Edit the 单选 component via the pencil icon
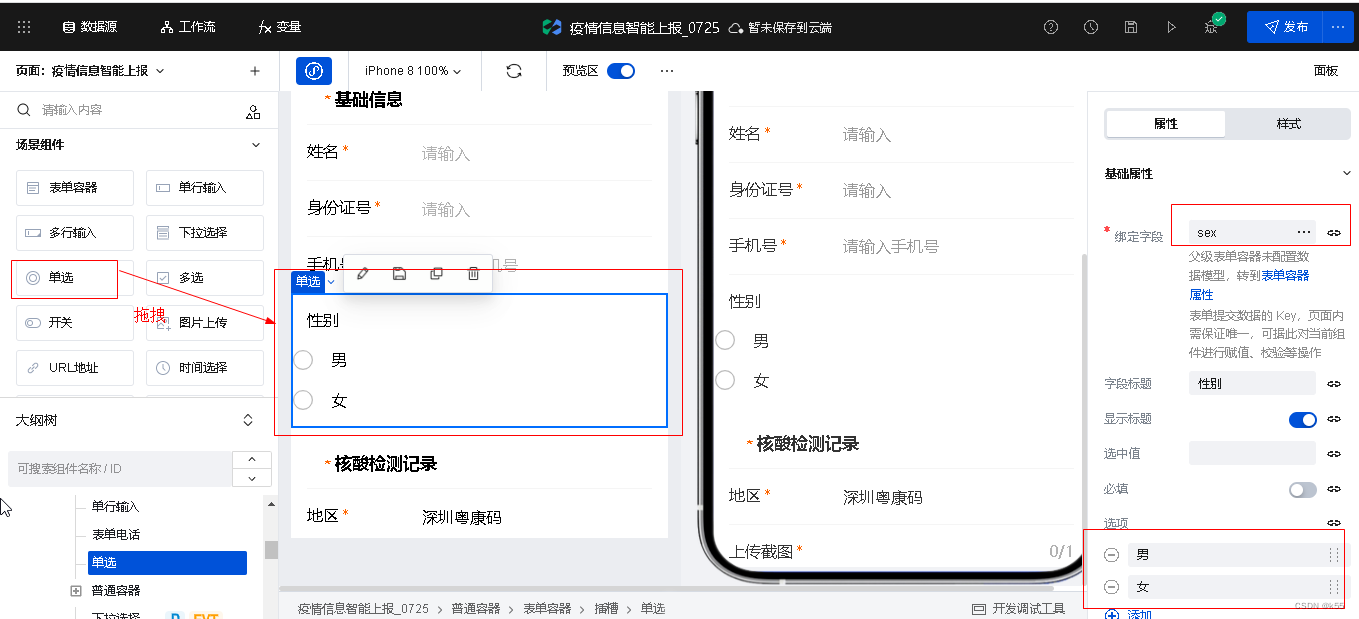Image resolution: width=1359 pixels, height=619 pixels. tap(362, 273)
